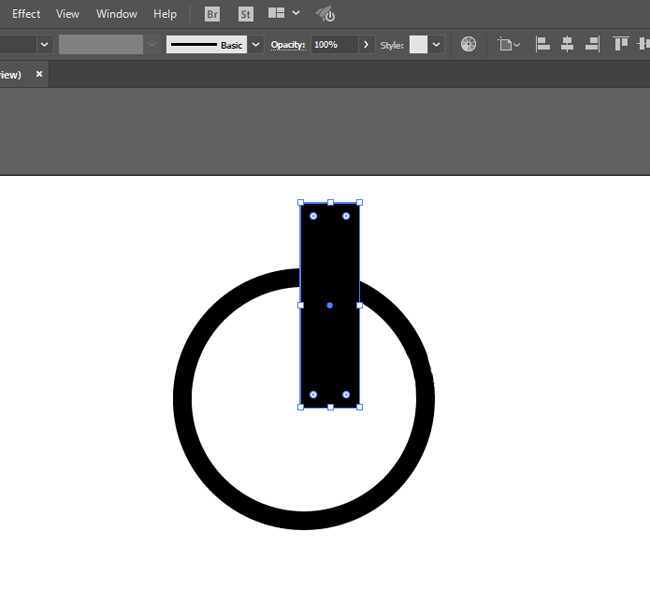650x589 pixels.
Task: Click Vertical Align Top icon
Action: click(x=621, y=45)
